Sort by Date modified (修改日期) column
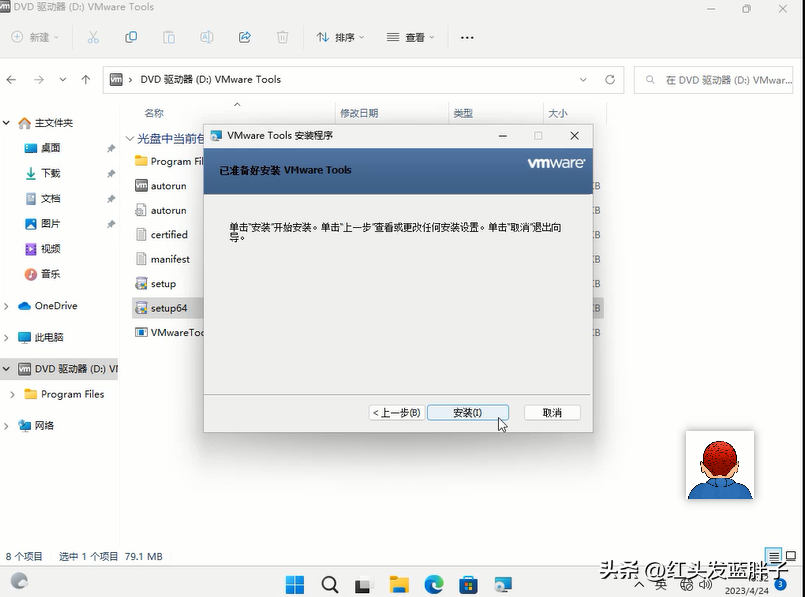Image resolution: width=805 pixels, height=597 pixels. tap(359, 113)
